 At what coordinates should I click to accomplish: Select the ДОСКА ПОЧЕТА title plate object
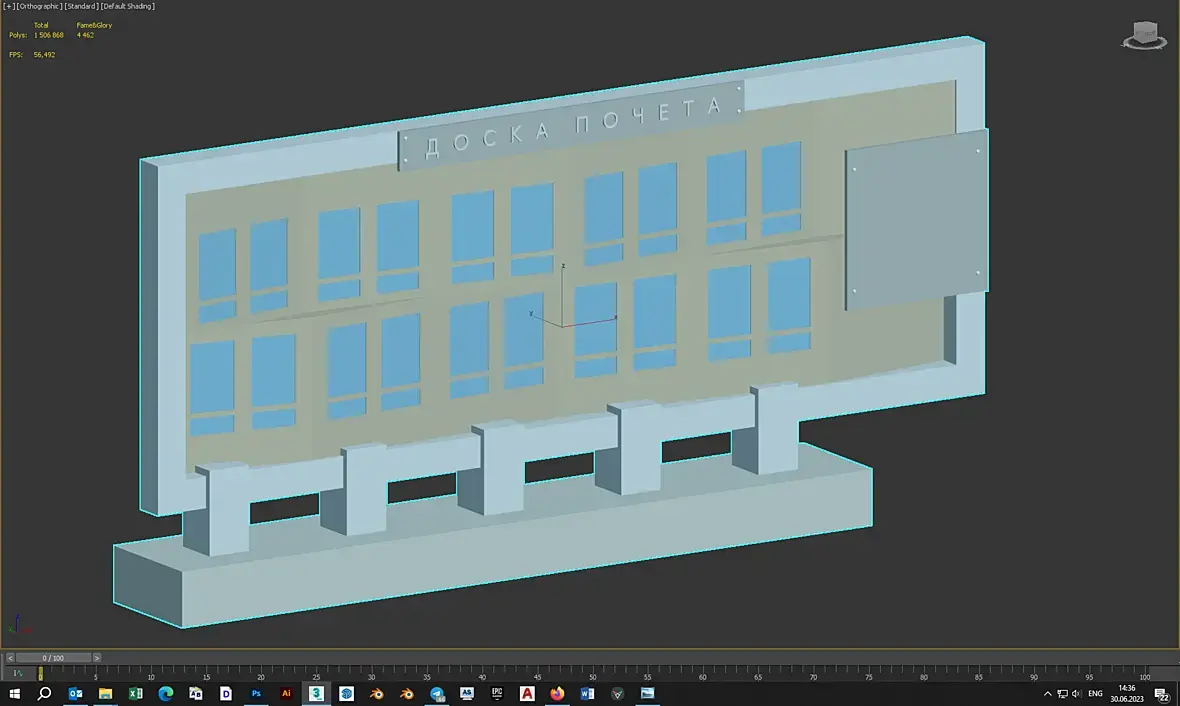[571, 125]
